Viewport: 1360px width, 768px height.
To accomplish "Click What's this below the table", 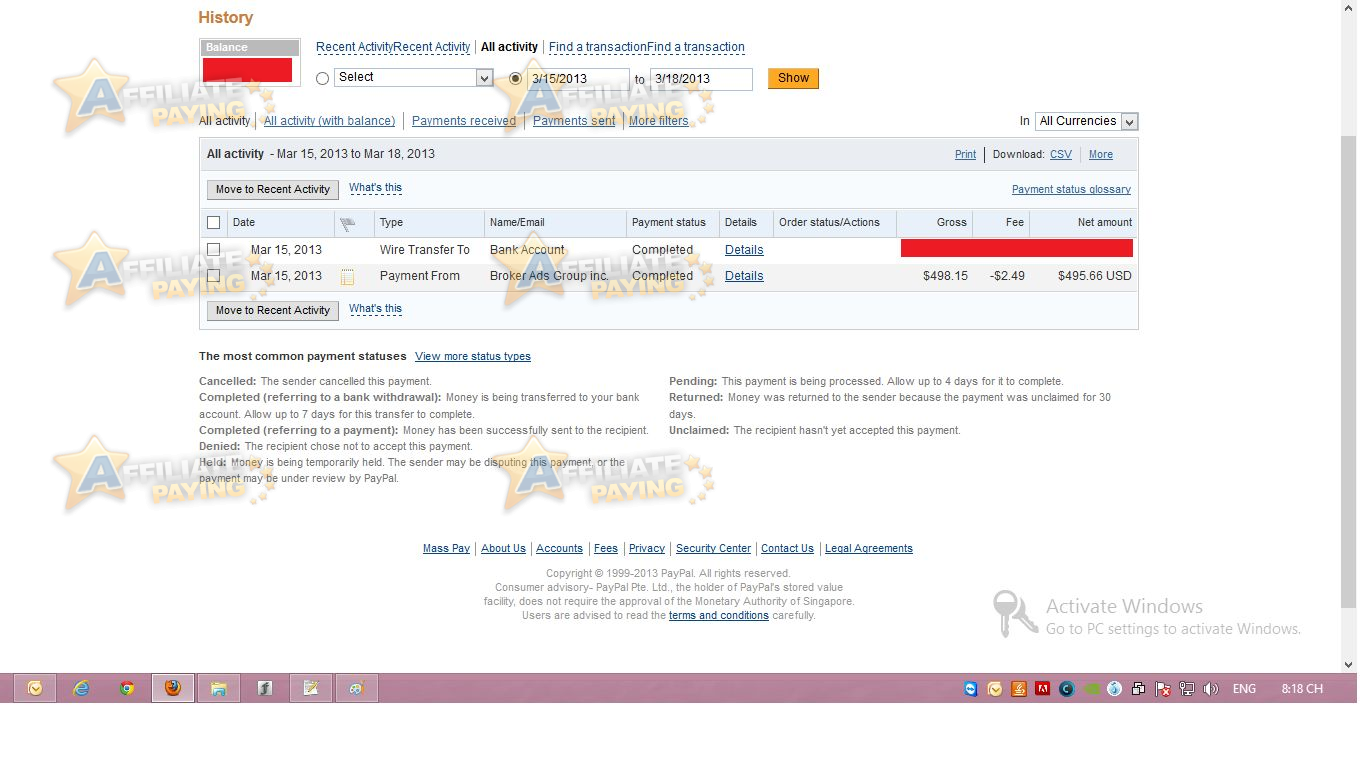I will click(375, 309).
